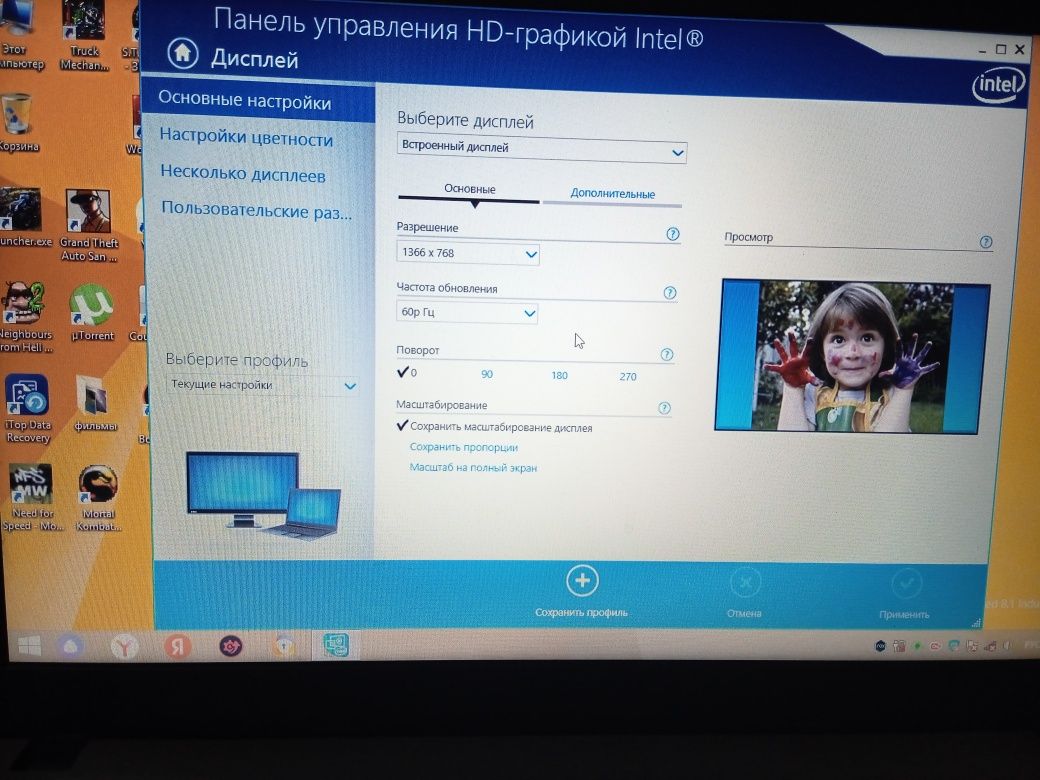Click Выберите профиль label
1040x780 pixels.
click(237, 360)
